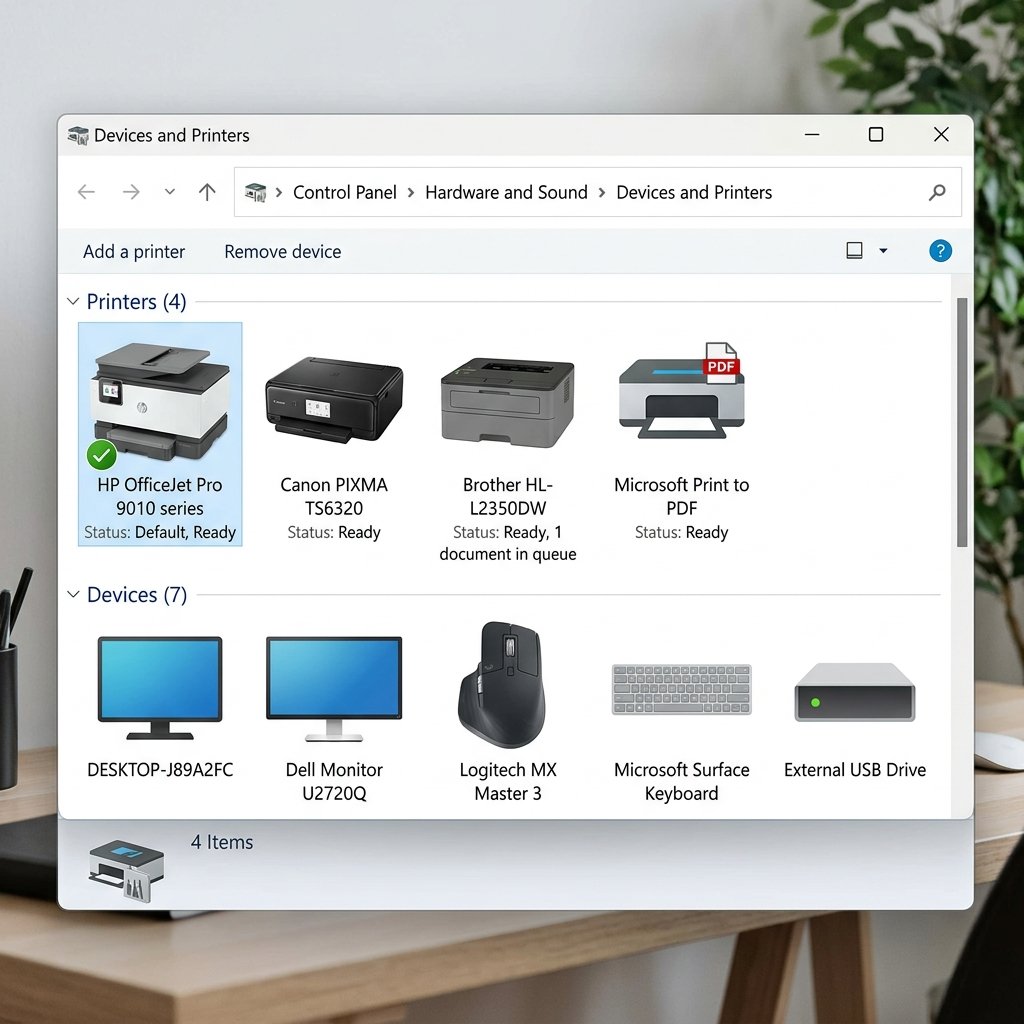Click the vertical scrollbar thumb

point(962,422)
